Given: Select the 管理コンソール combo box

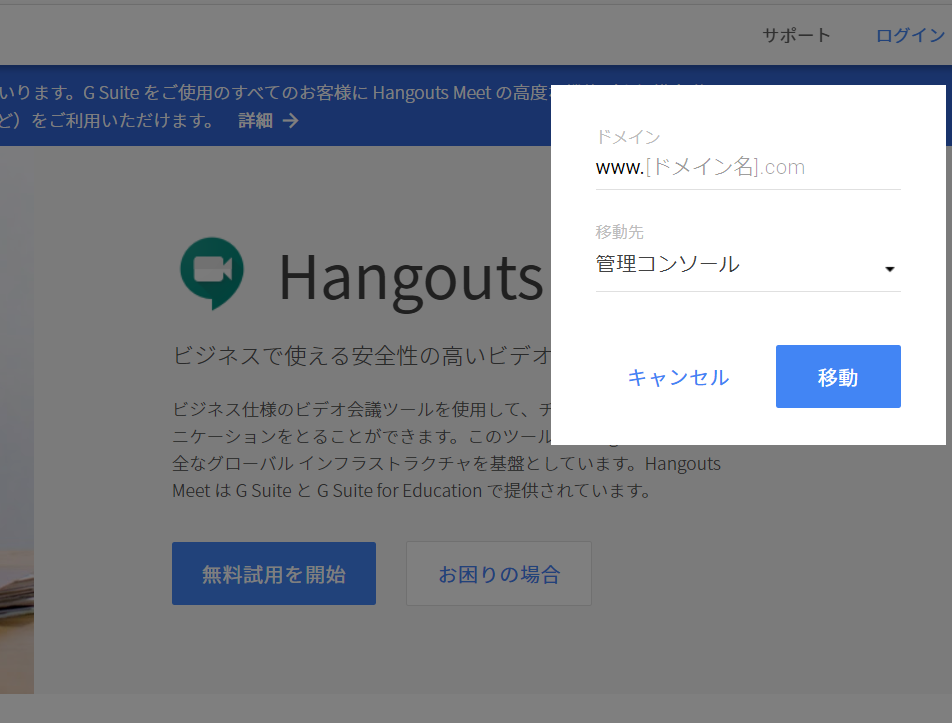Looking at the screenshot, I should [x=748, y=265].
